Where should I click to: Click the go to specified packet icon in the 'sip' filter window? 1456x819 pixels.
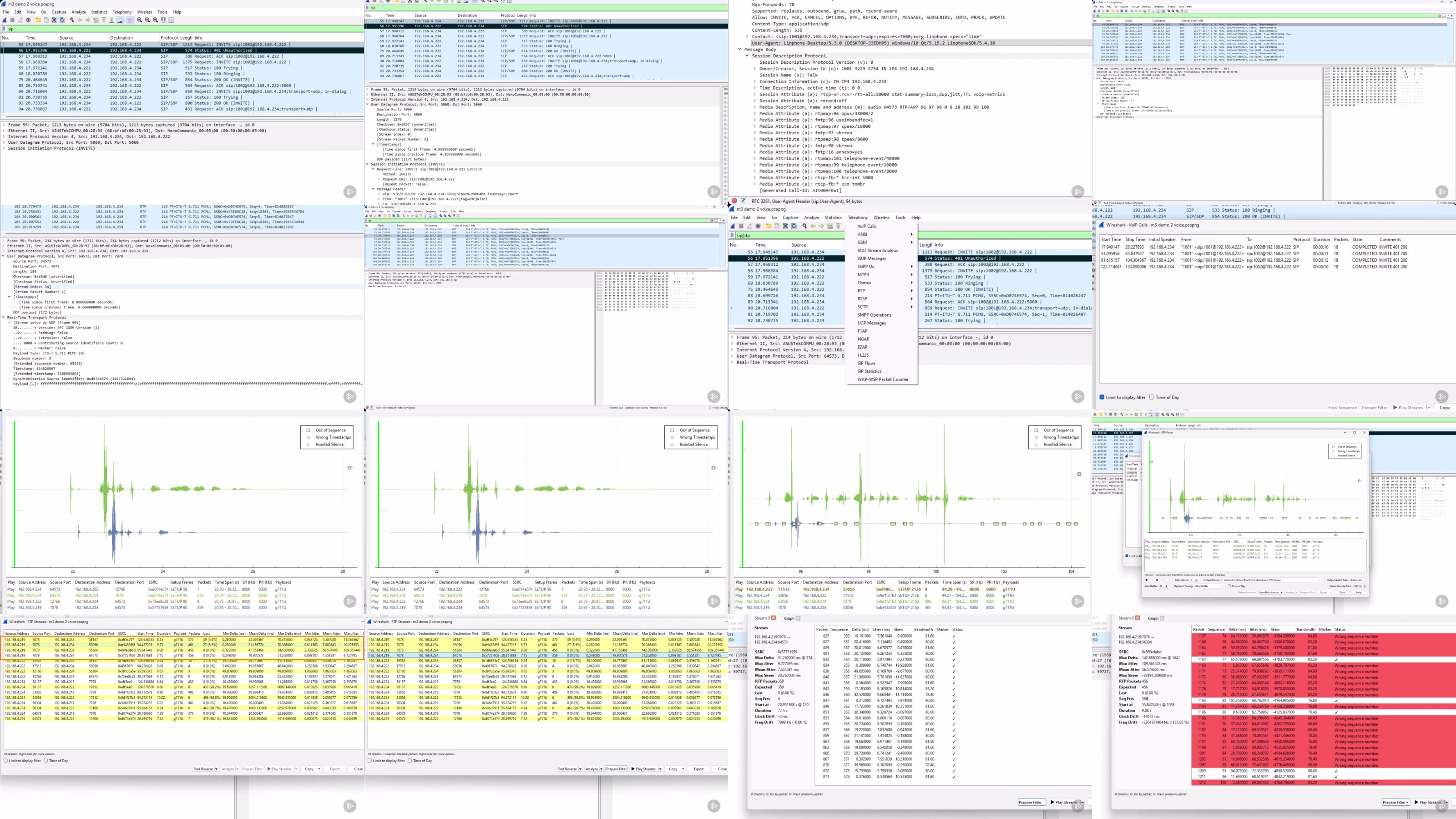click(96, 20)
